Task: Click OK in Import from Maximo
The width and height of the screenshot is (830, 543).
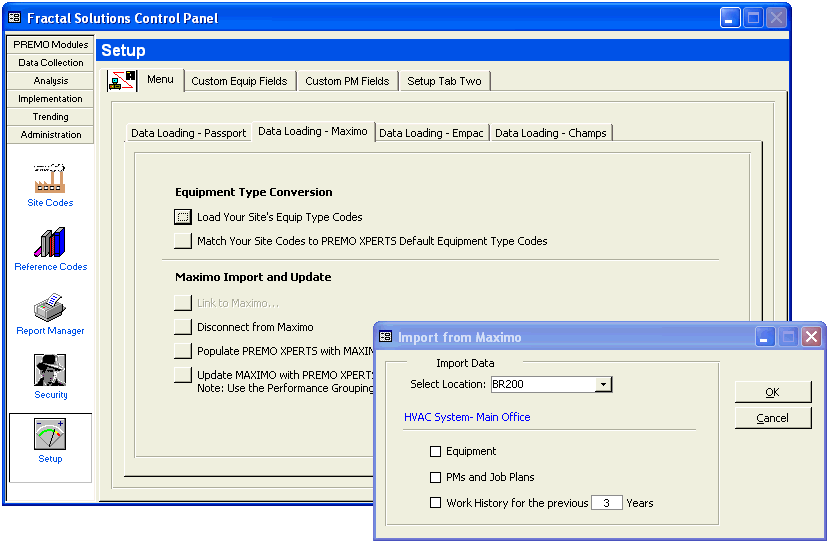Action: point(773,392)
